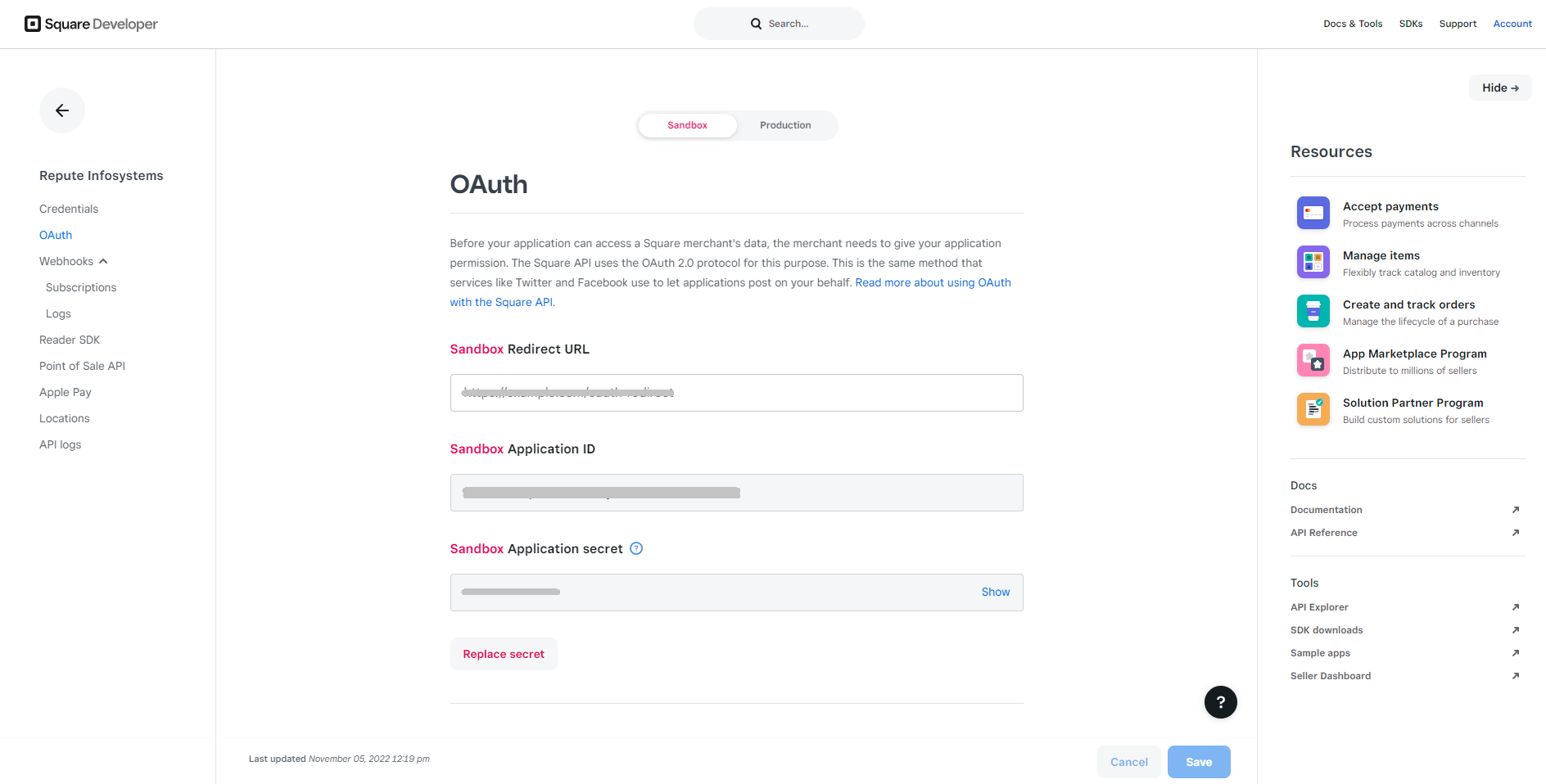1546x784 pixels.
Task: Click the Manage items icon
Action: [1313, 262]
